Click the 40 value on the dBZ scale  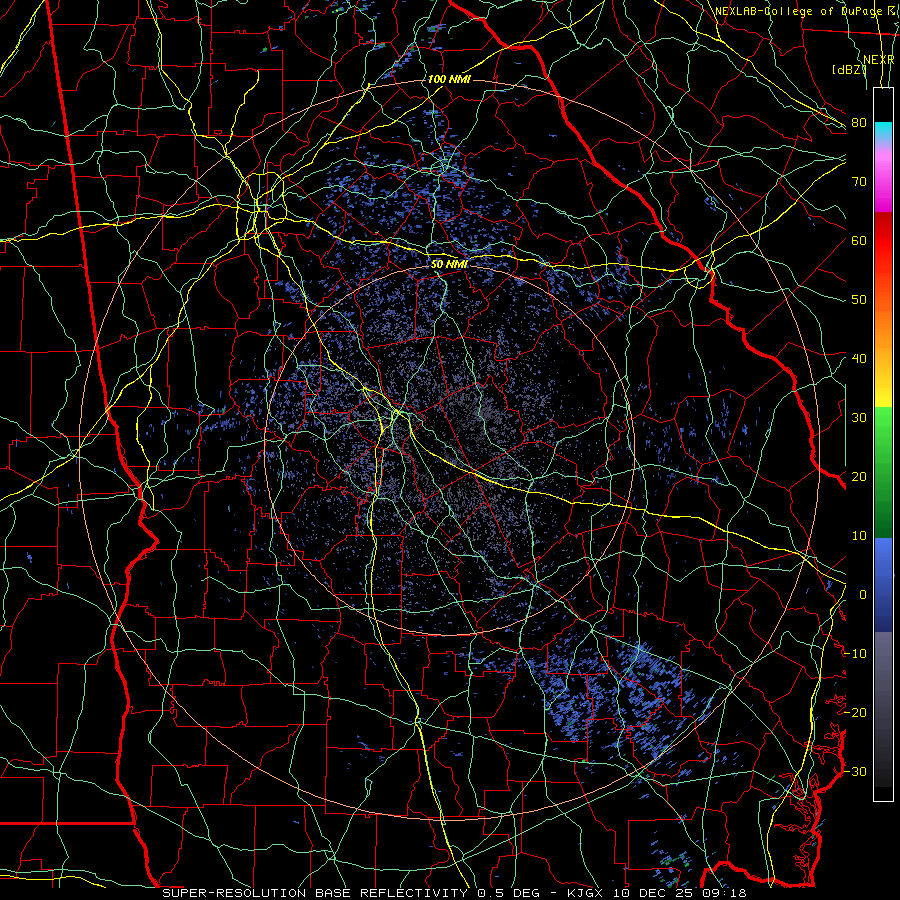(859, 359)
